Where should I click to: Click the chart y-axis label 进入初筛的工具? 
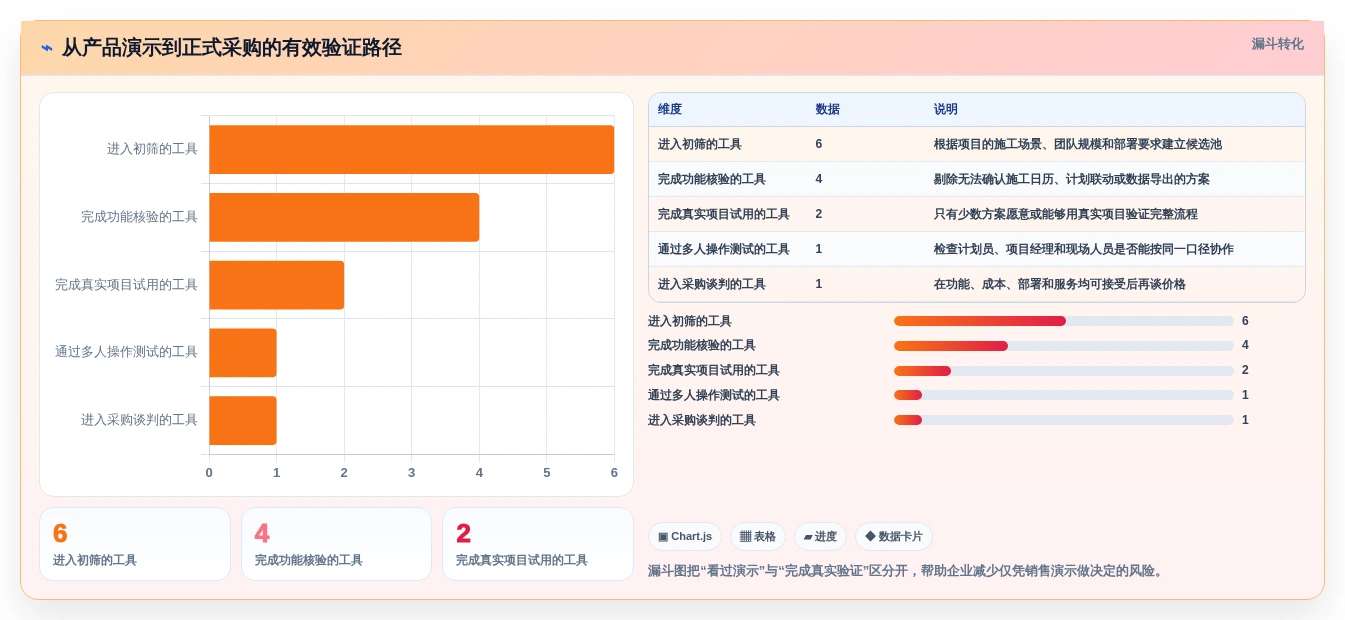[152, 149]
